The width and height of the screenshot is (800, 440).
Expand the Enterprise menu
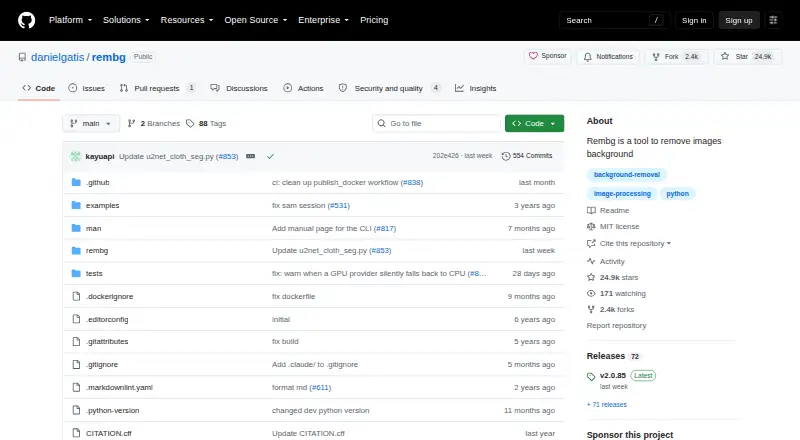pyautogui.click(x=323, y=20)
